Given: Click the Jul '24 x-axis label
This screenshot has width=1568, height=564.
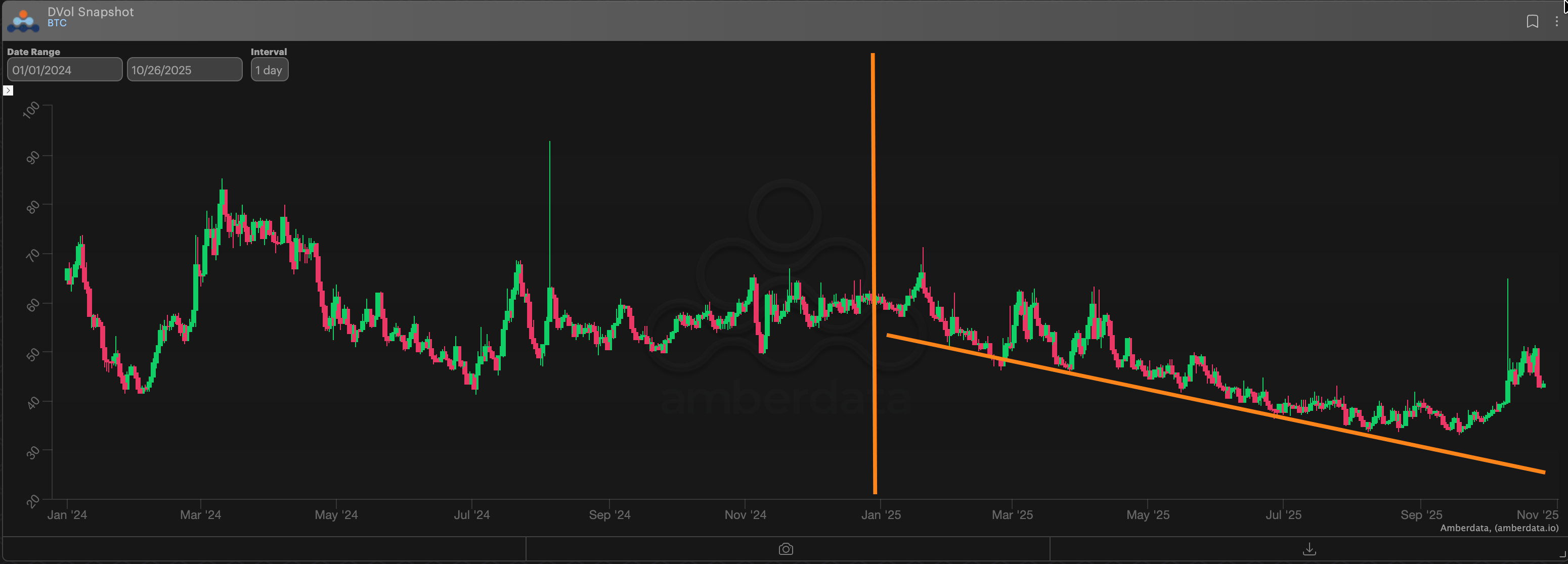Looking at the screenshot, I should 471,514.
